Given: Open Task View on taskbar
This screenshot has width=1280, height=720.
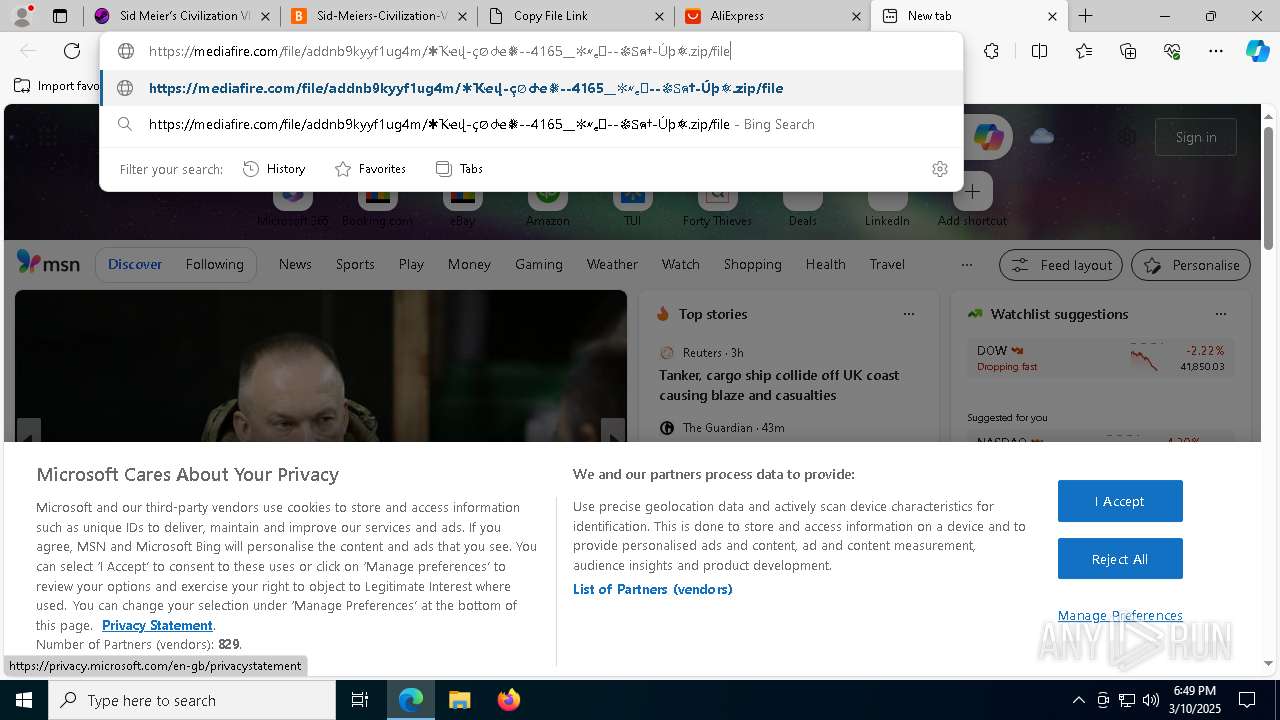Looking at the screenshot, I should click(360, 700).
